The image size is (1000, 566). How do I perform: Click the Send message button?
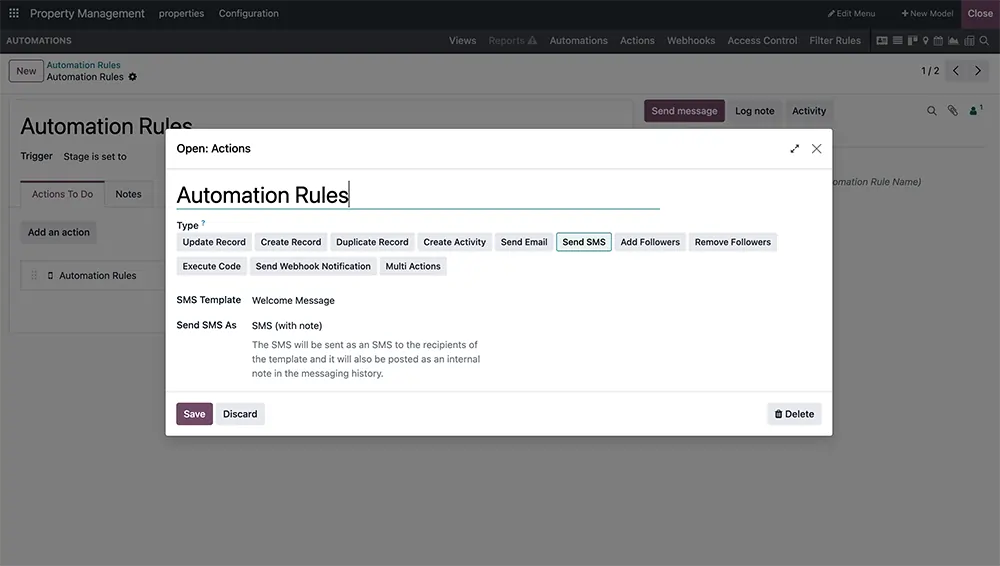(684, 111)
